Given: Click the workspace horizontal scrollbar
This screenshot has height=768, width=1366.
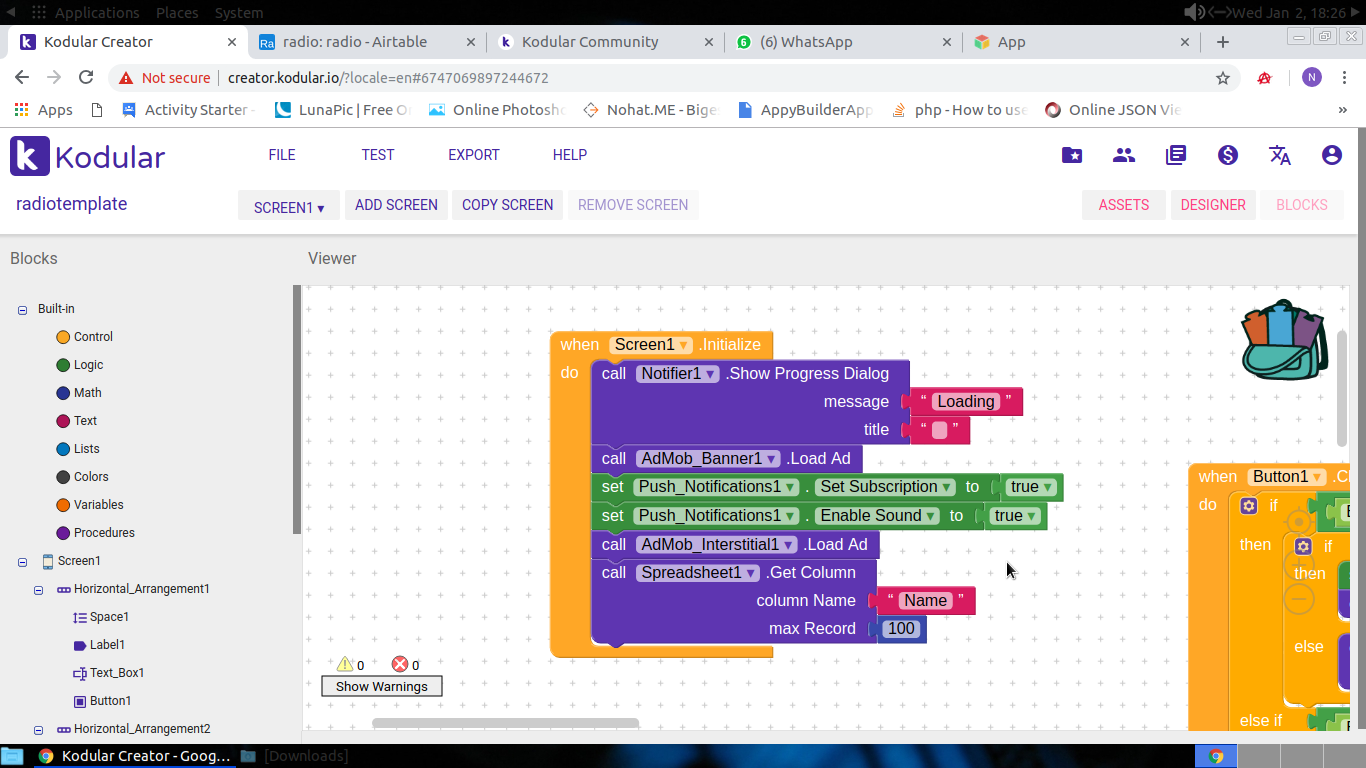Looking at the screenshot, I should click(x=505, y=723).
